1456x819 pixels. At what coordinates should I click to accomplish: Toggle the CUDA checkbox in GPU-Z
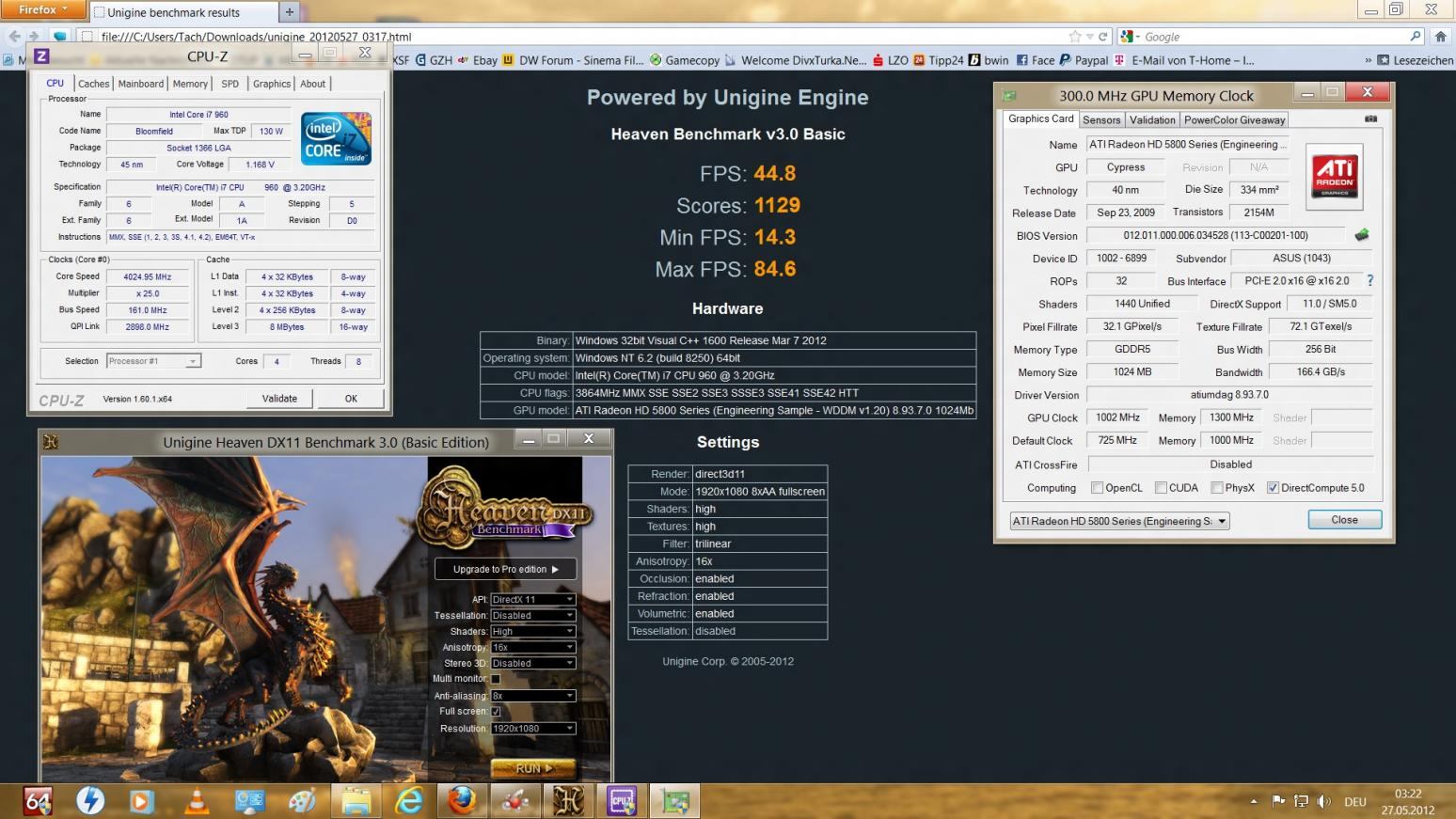[1161, 487]
